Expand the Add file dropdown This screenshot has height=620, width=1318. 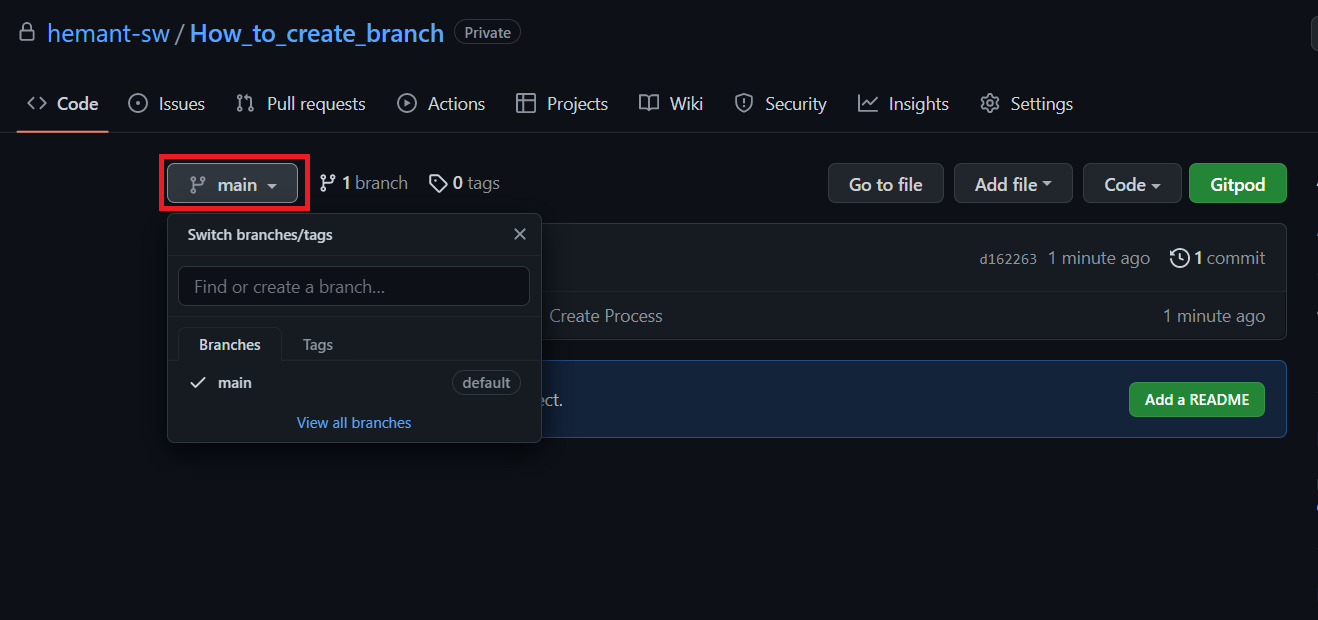click(1013, 184)
